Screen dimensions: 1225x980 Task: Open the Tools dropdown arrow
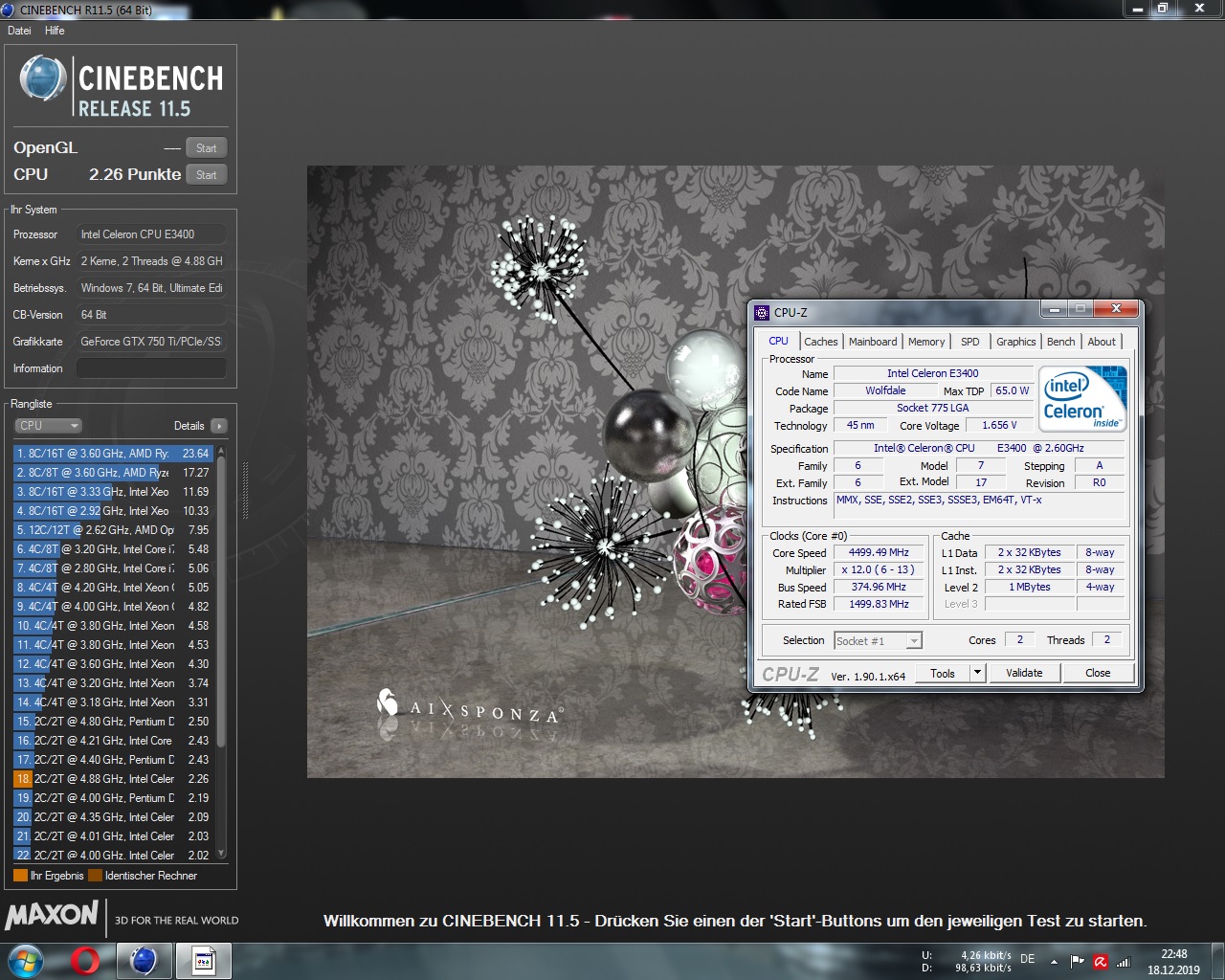(x=978, y=674)
